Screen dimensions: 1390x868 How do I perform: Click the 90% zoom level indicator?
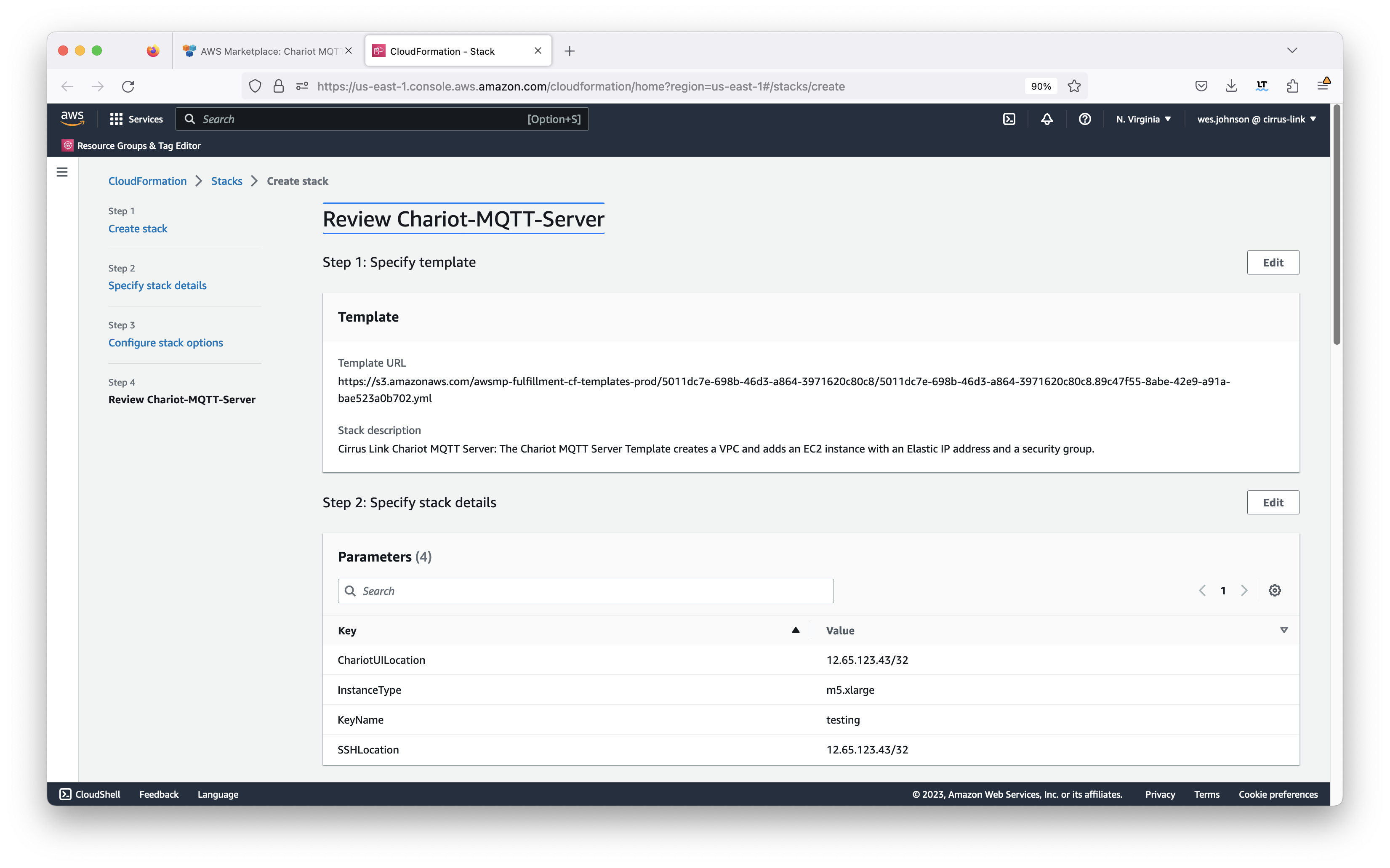pos(1041,86)
